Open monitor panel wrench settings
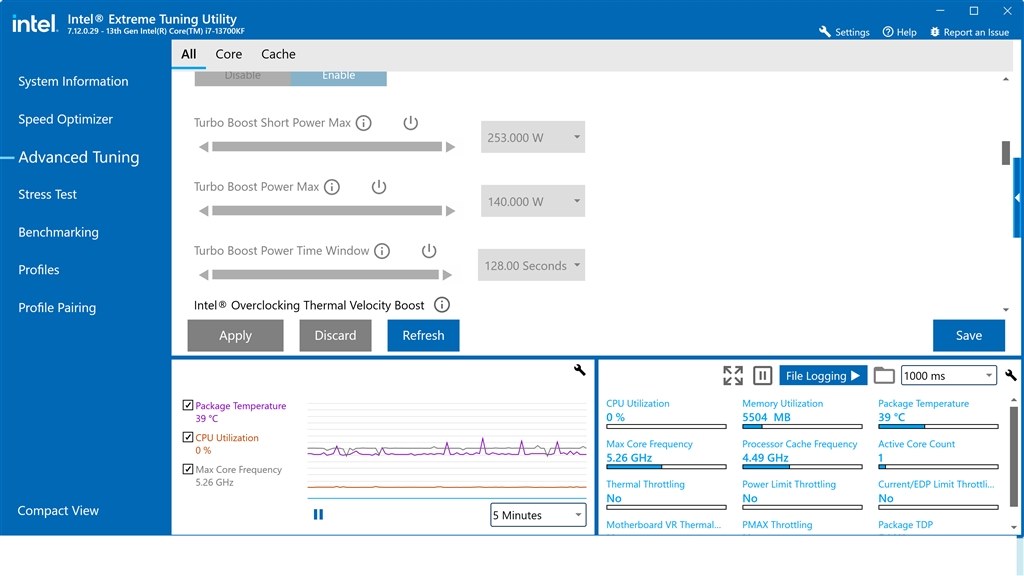This screenshot has width=1024, height=576. point(1010,376)
